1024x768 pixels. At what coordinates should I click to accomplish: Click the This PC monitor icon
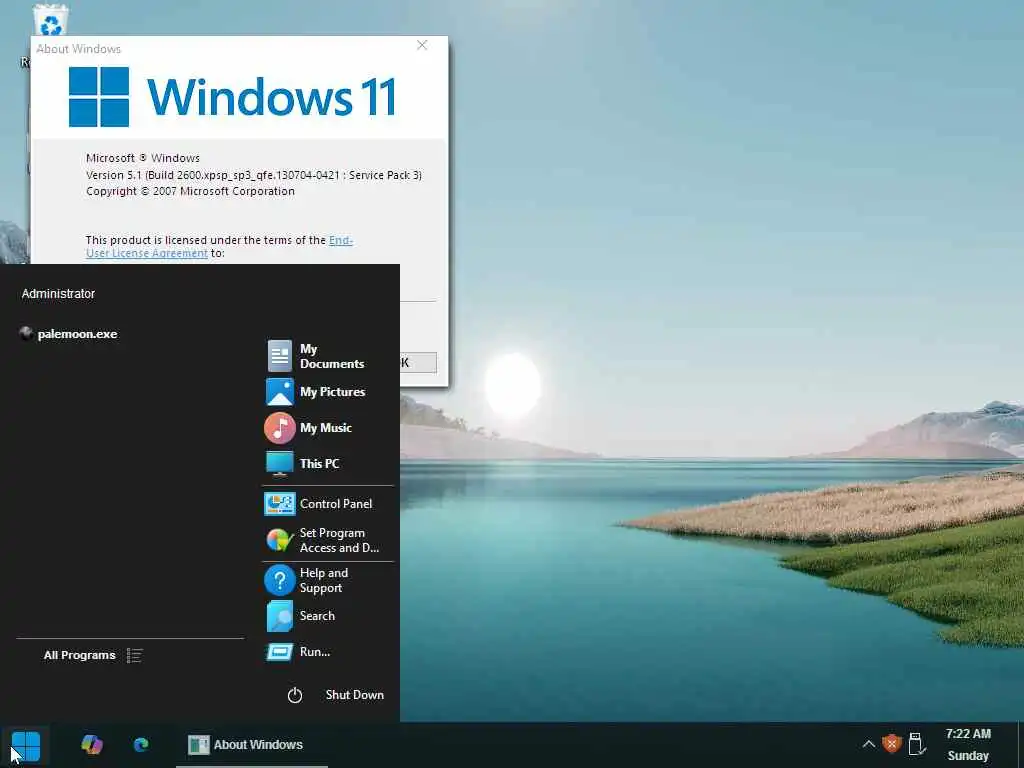[280, 464]
